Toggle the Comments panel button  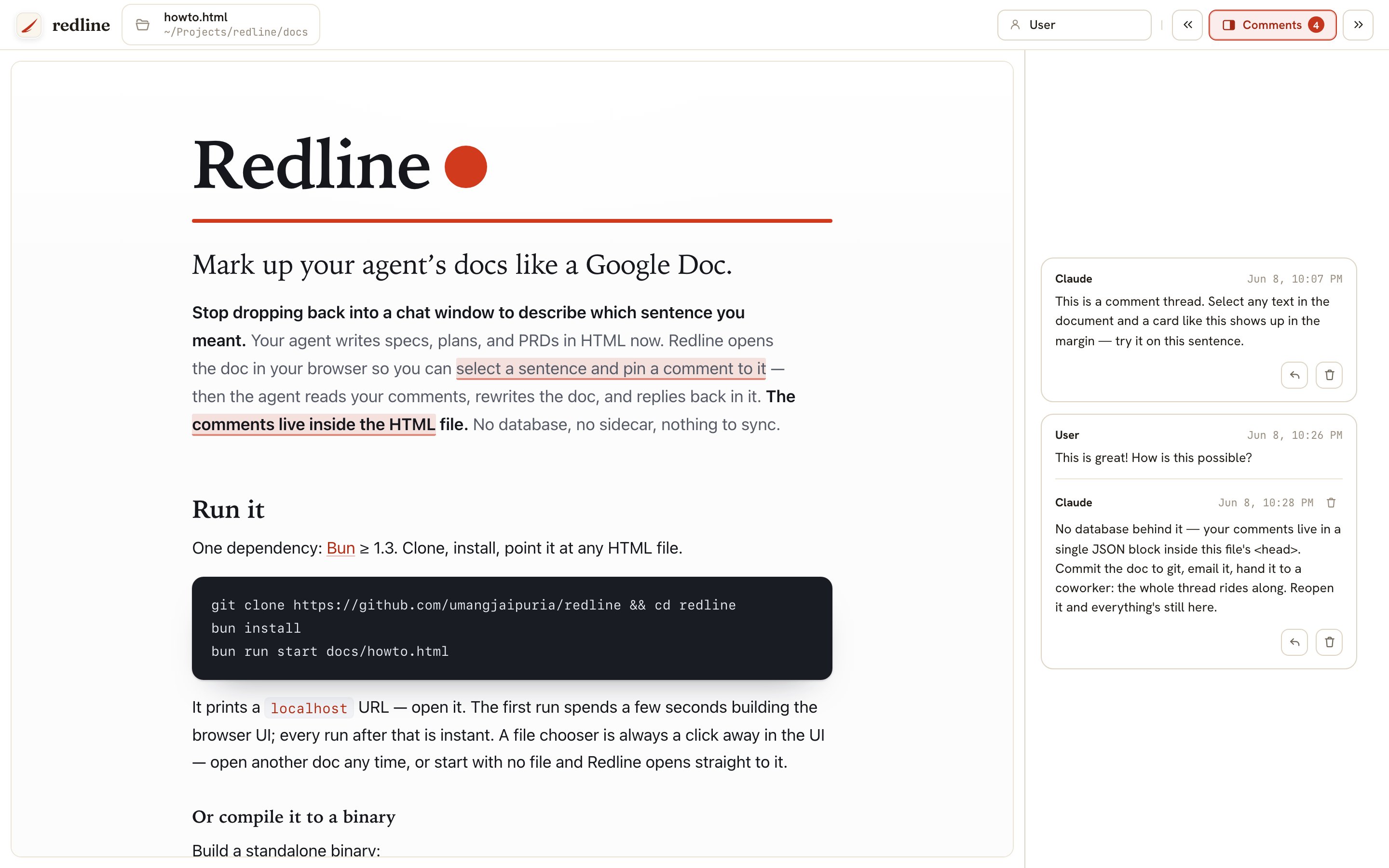[1272, 25]
